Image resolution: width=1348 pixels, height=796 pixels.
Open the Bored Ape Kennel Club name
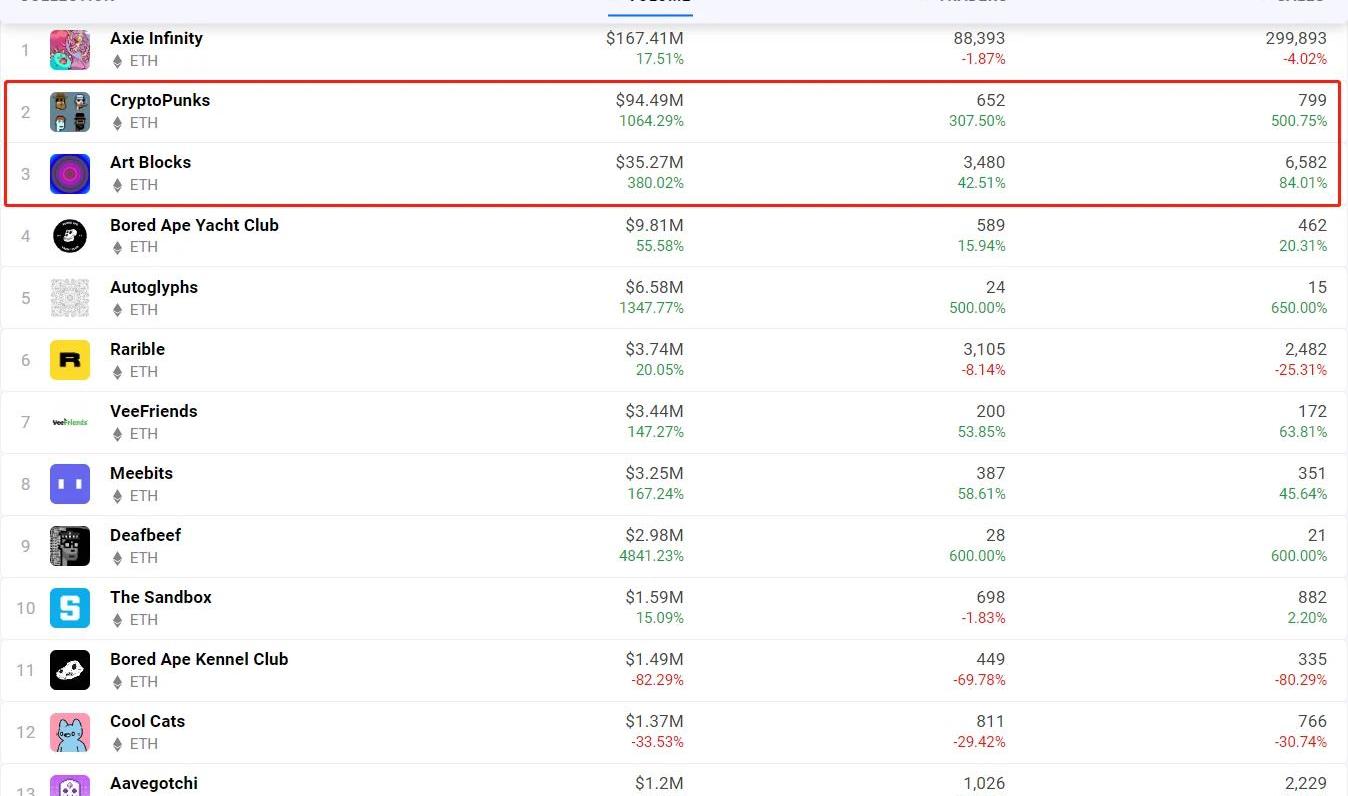point(199,659)
